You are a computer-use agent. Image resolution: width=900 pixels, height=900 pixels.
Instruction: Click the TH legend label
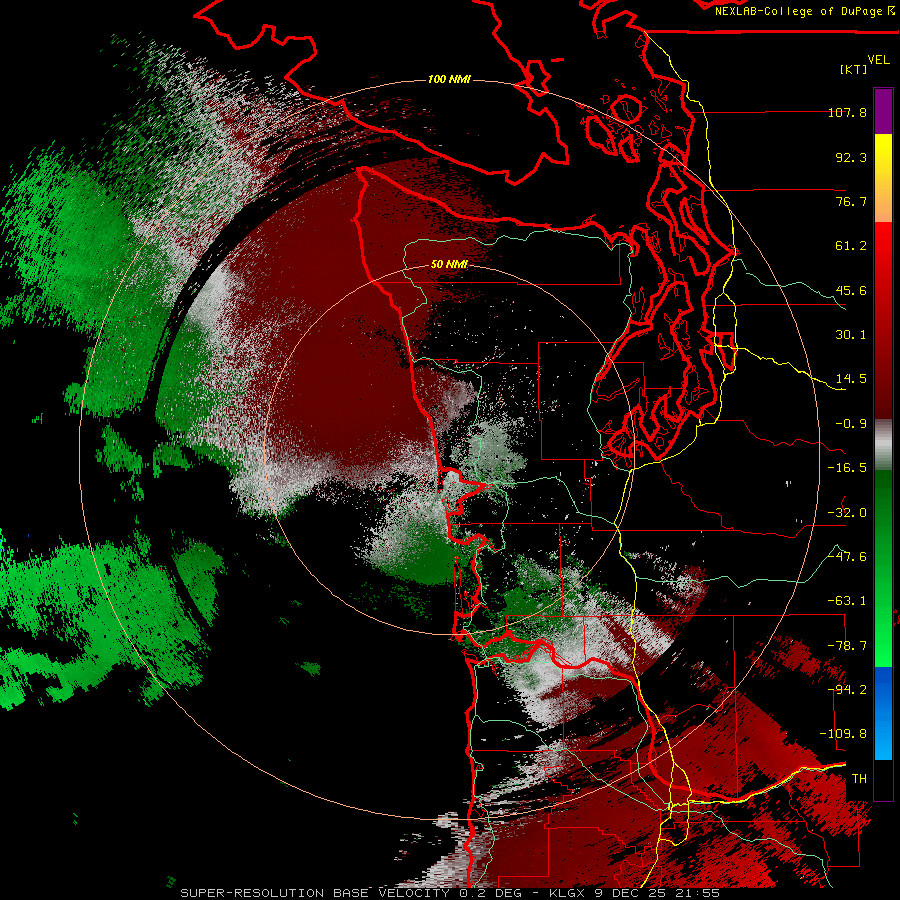point(859,779)
